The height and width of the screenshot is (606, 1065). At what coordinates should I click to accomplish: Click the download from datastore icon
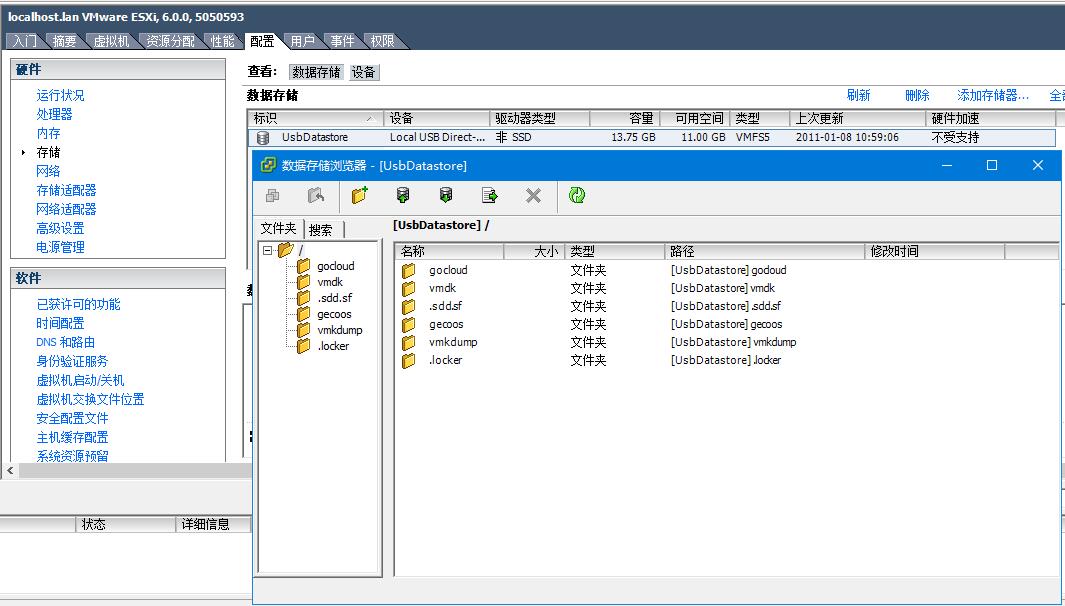[446, 196]
